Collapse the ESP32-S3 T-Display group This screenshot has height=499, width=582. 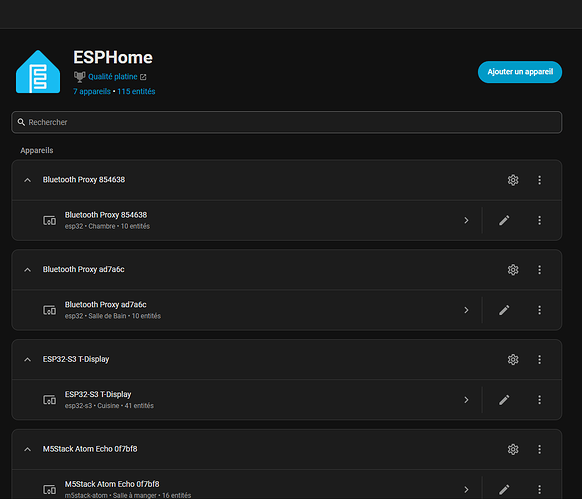point(27,360)
